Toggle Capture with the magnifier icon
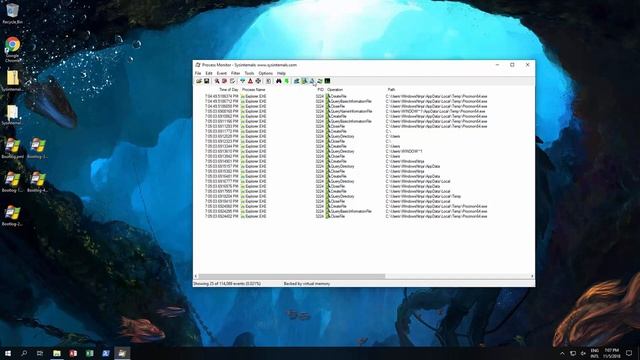The width and height of the screenshot is (640, 360). pyautogui.click(x=217, y=81)
